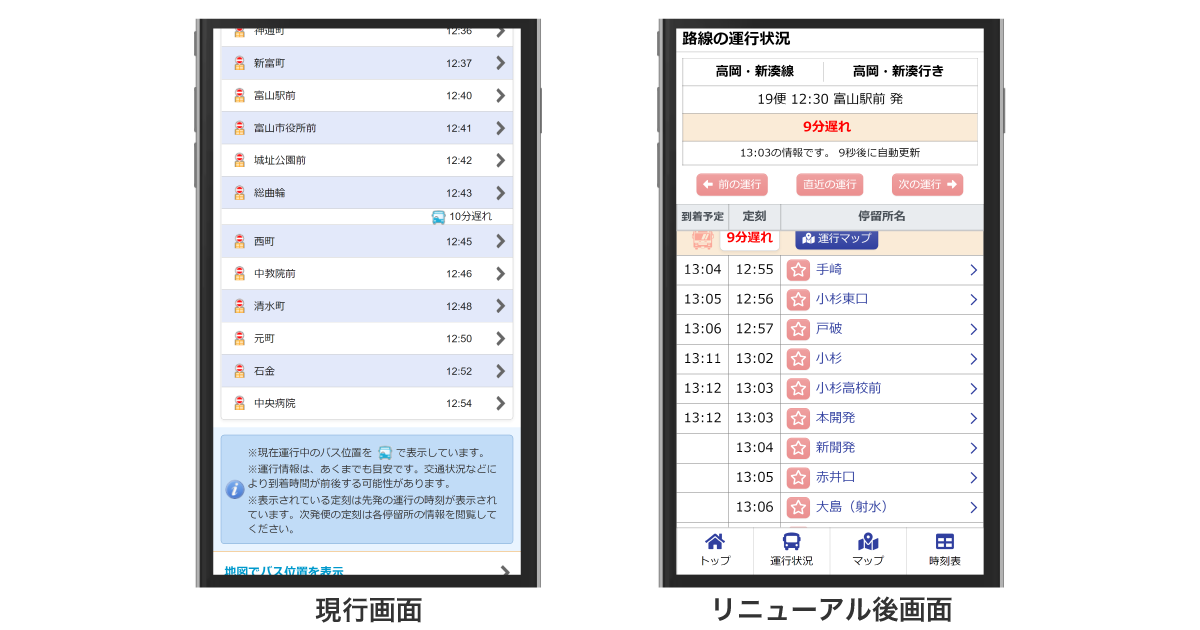Expand the 手崎 row chevron

[973, 270]
